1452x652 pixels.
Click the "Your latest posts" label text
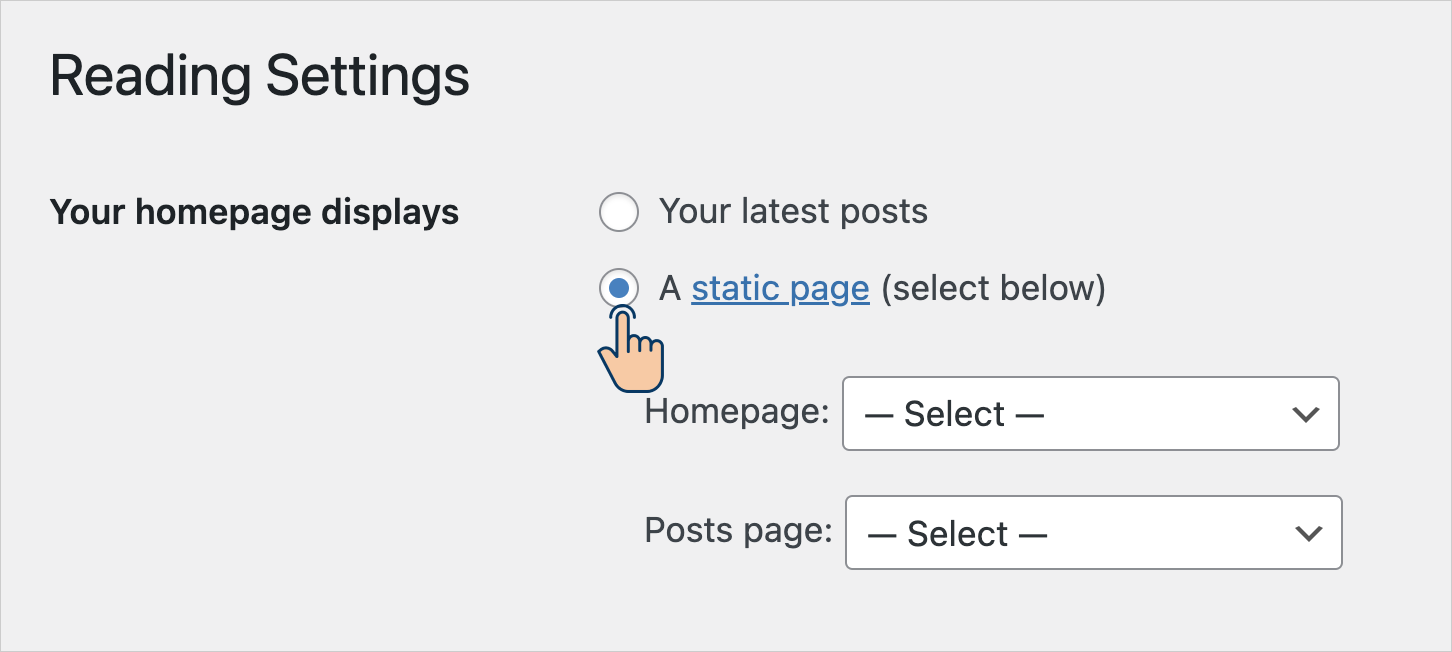click(794, 212)
